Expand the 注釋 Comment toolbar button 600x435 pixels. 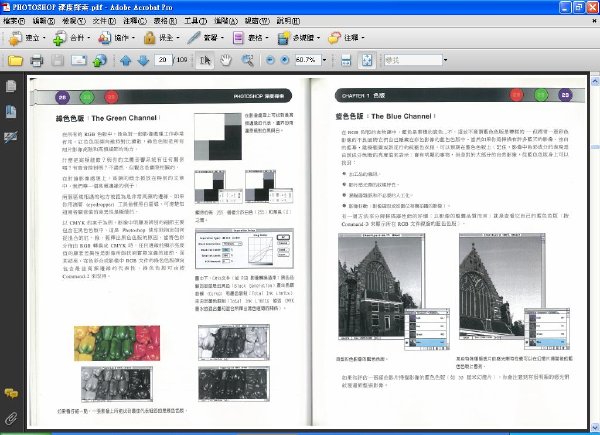tap(346, 38)
